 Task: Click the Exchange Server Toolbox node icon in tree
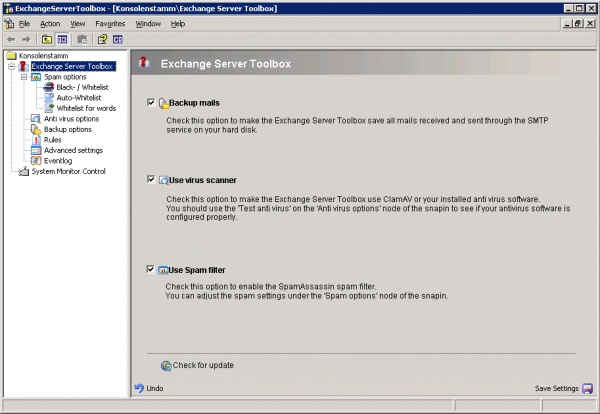click(x=24, y=66)
